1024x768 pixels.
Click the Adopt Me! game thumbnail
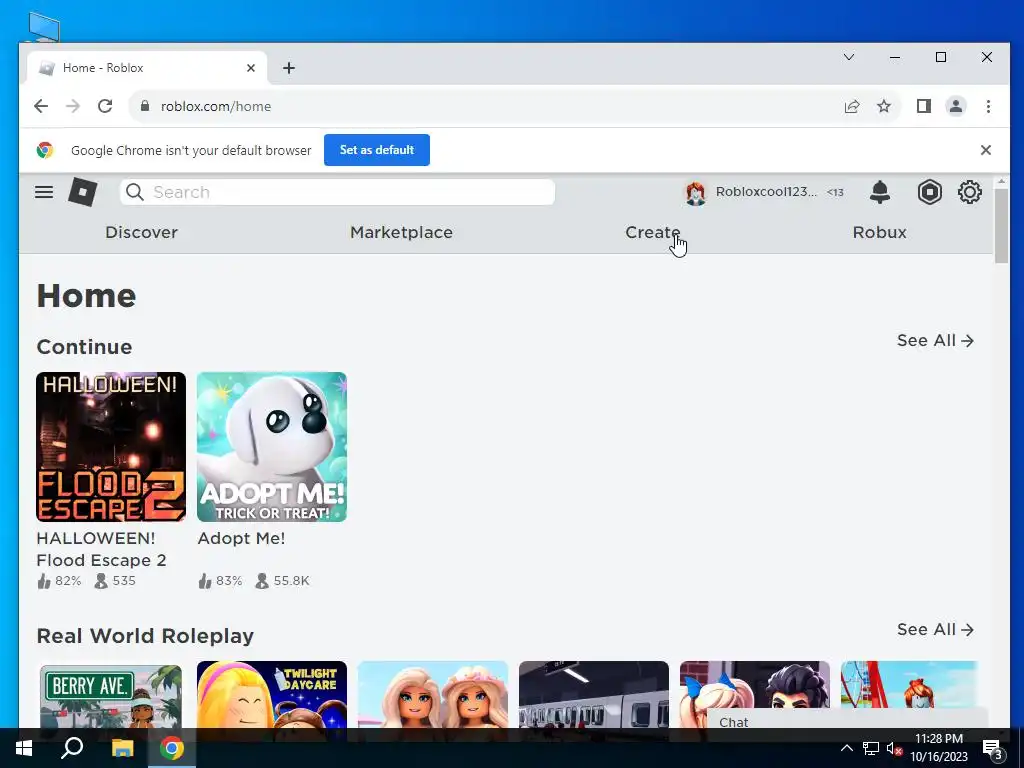click(x=272, y=447)
